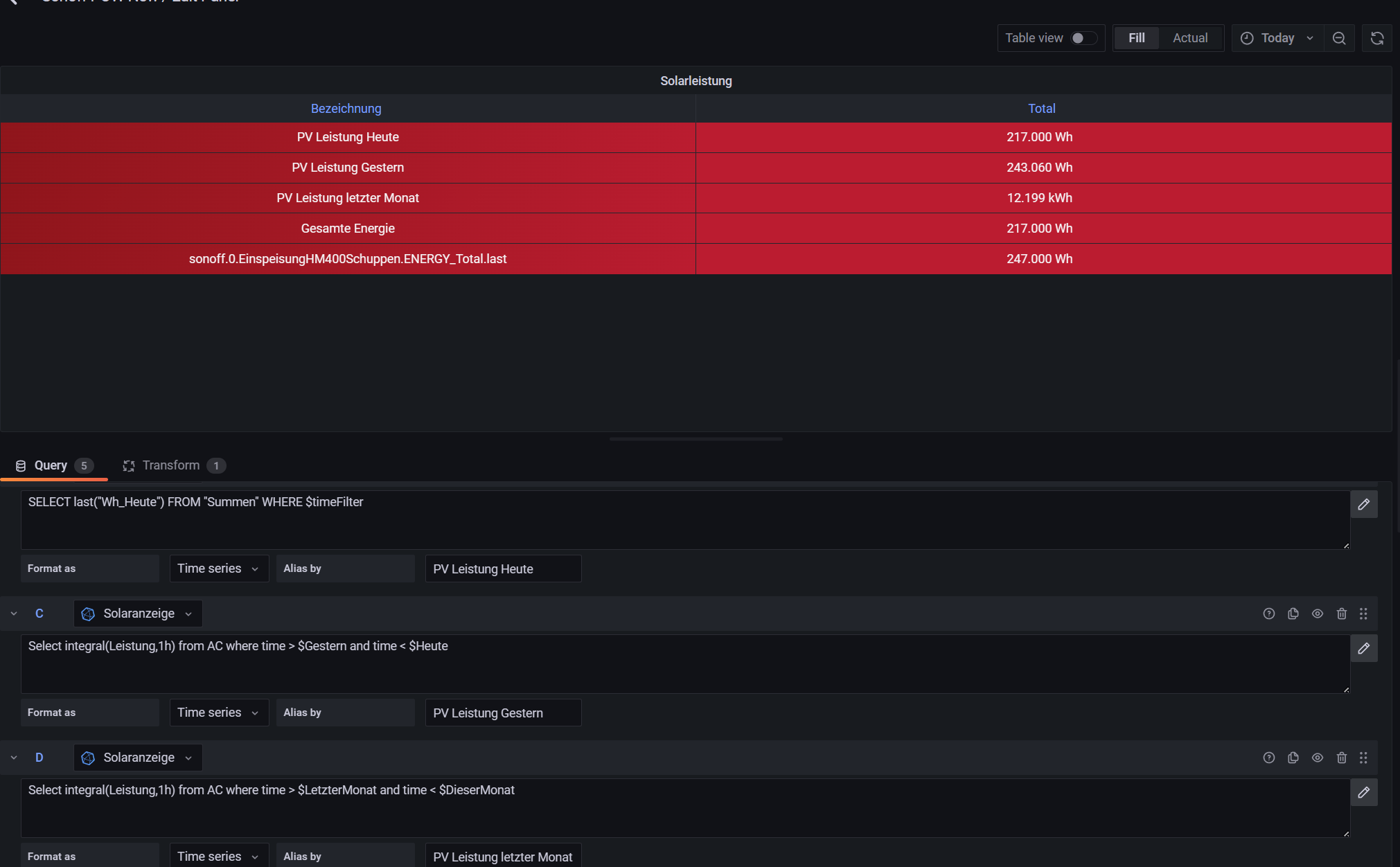Click into query D LetzterMonat SQL text area
This screenshot has width=1400, height=867.
pos(685,808)
